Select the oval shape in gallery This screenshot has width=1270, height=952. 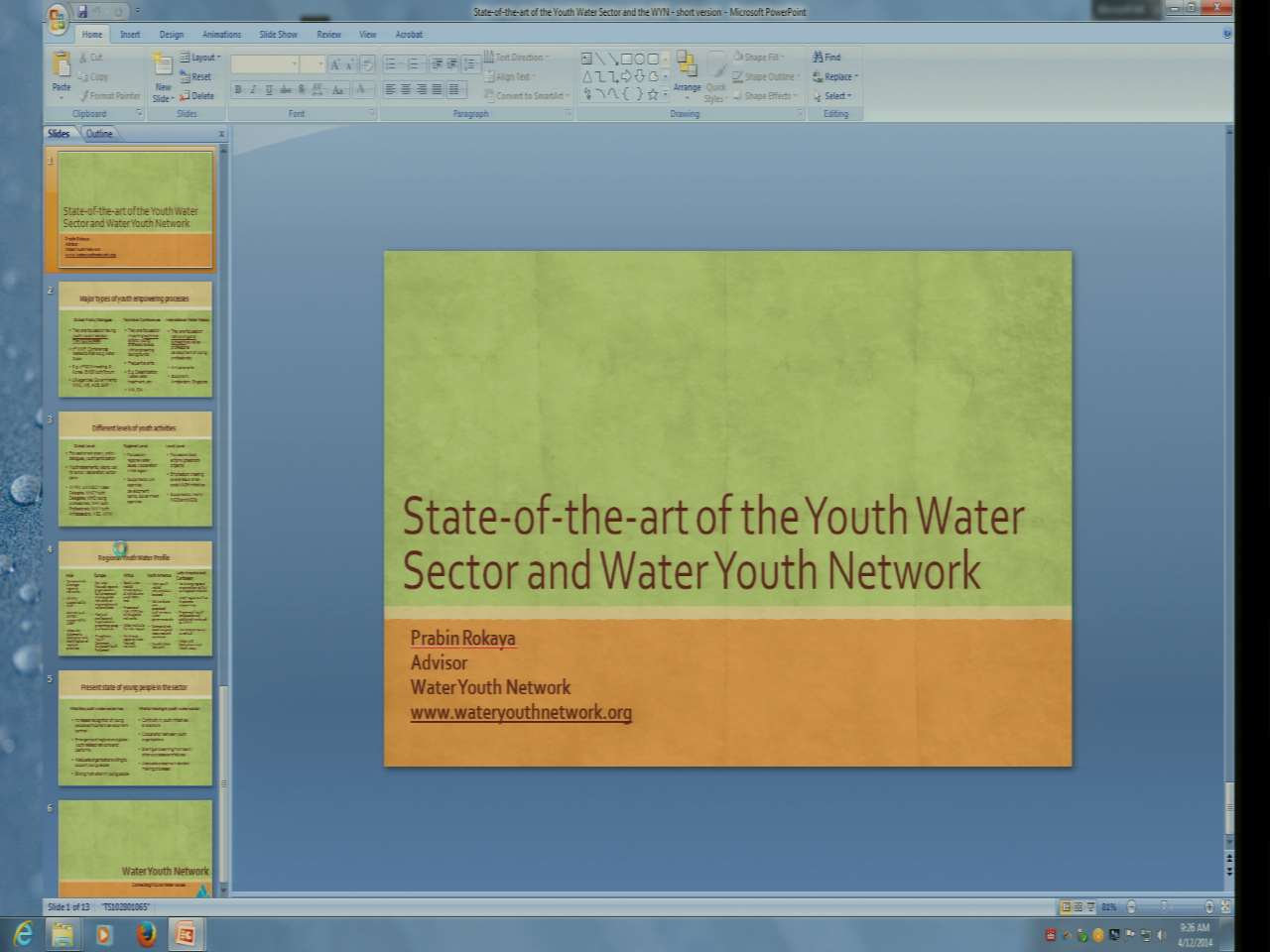pos(639,59)
